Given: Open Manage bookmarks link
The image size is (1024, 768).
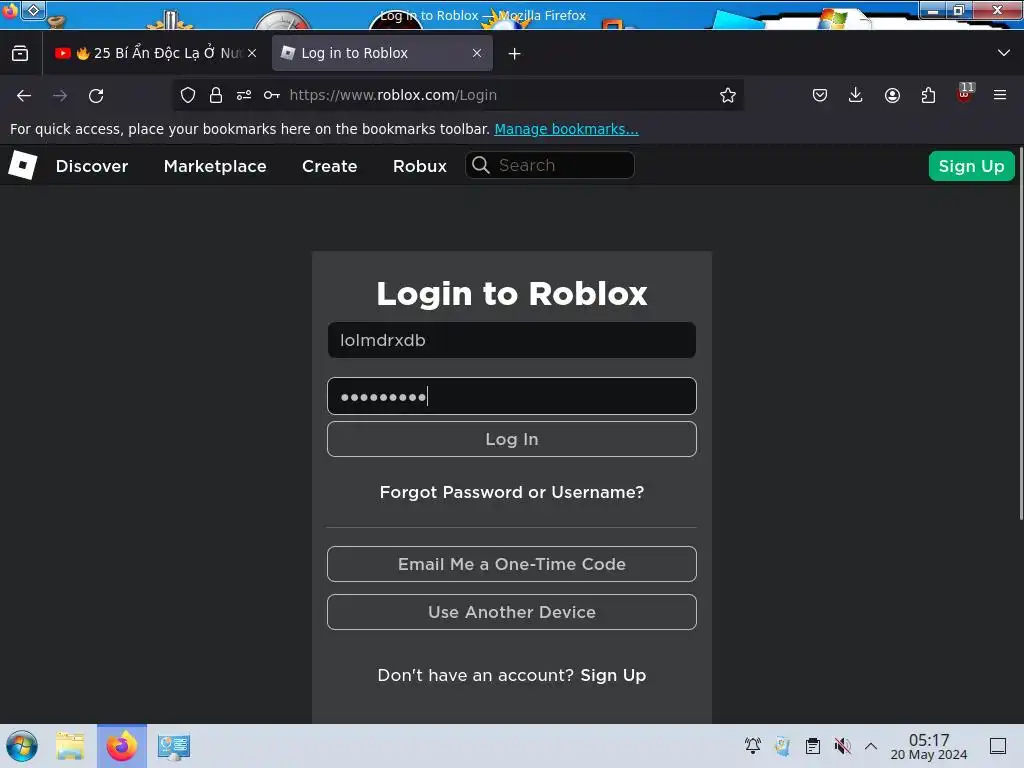Looking at the screenshot, I should point(566,129).
